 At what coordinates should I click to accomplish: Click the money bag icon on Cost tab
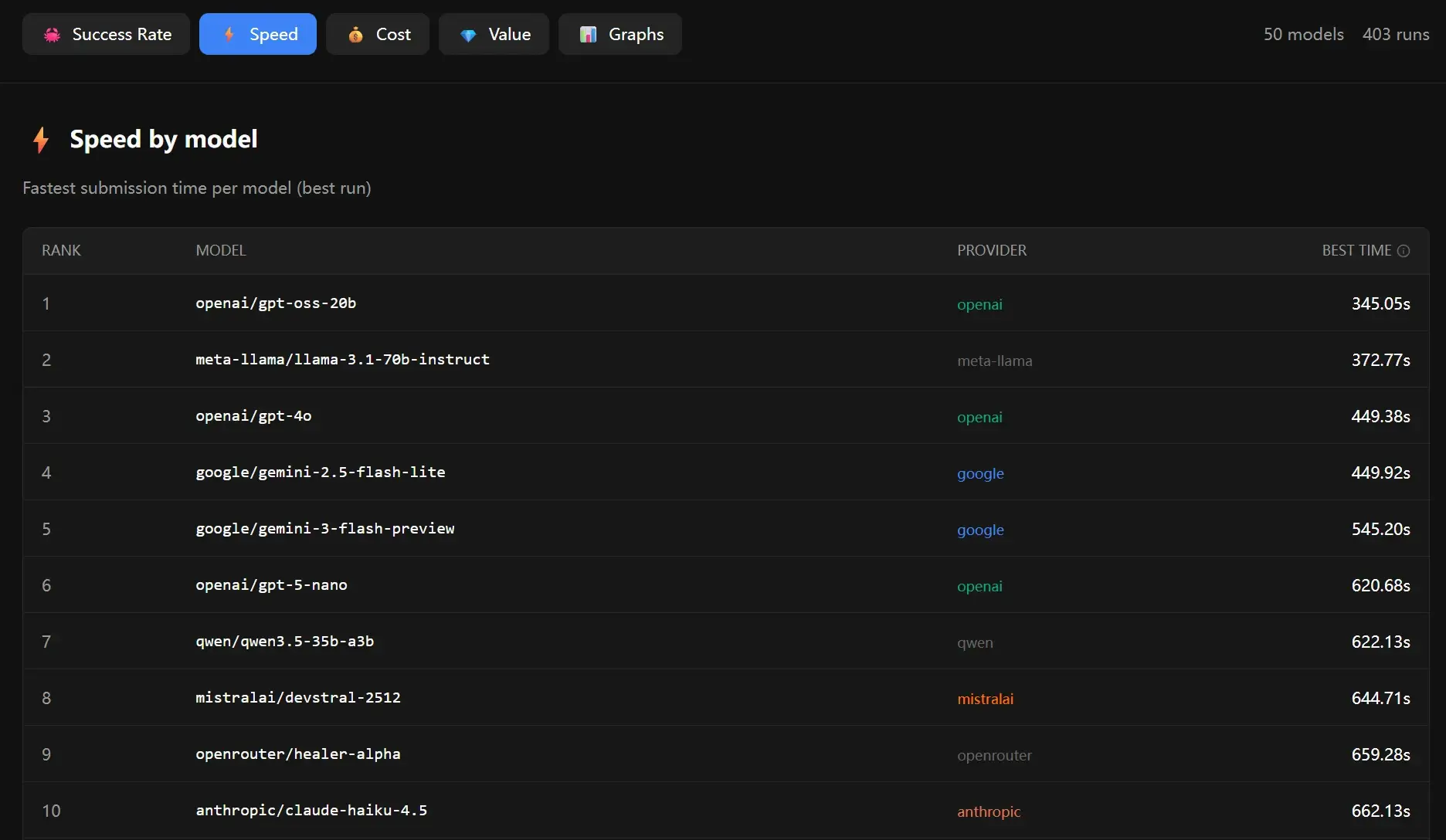[355, 35]
